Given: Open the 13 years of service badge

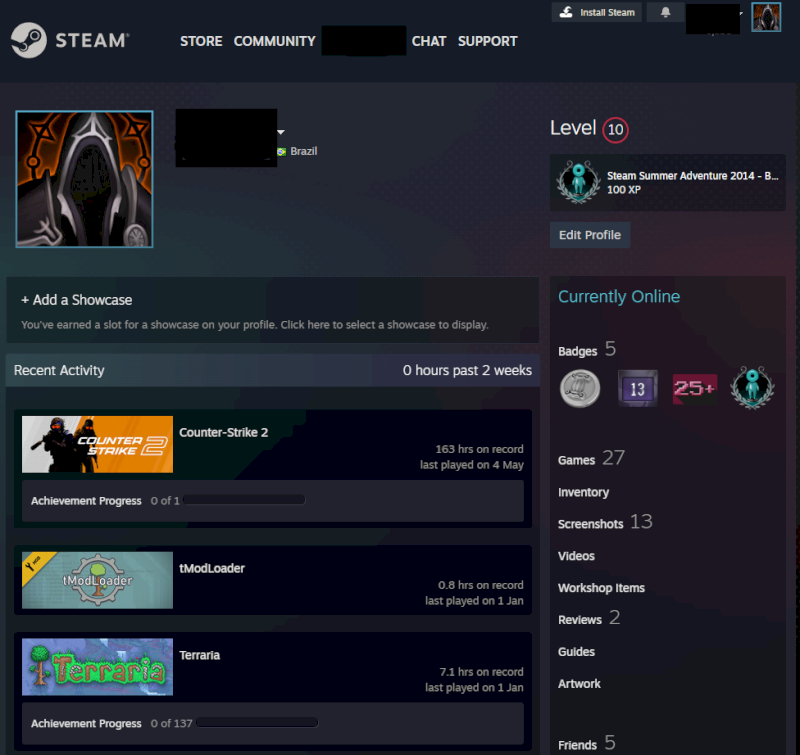Looking at the screenshot, I should 637,388.
